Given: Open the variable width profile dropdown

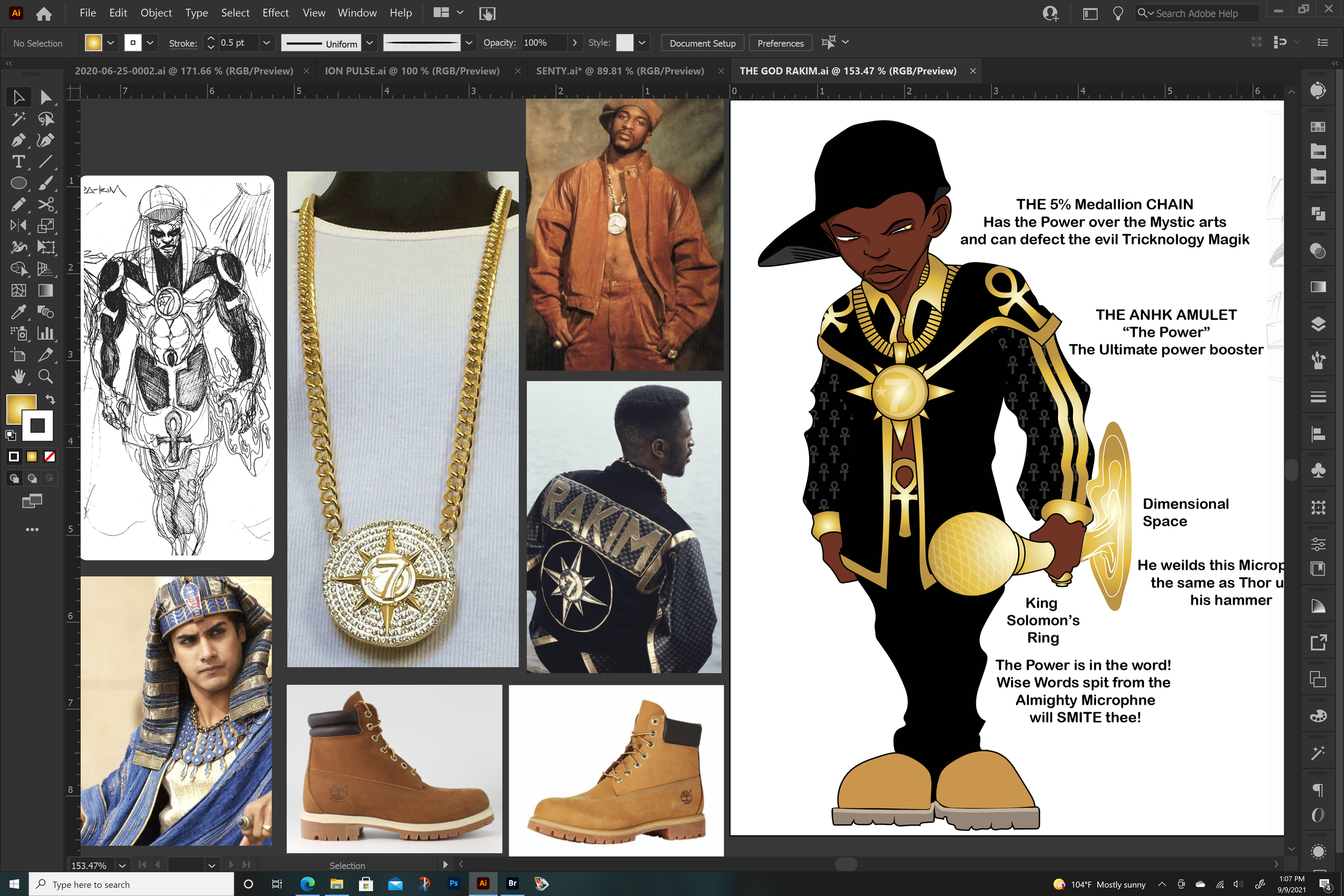Looking at the screenshot, I should [370, 43].
